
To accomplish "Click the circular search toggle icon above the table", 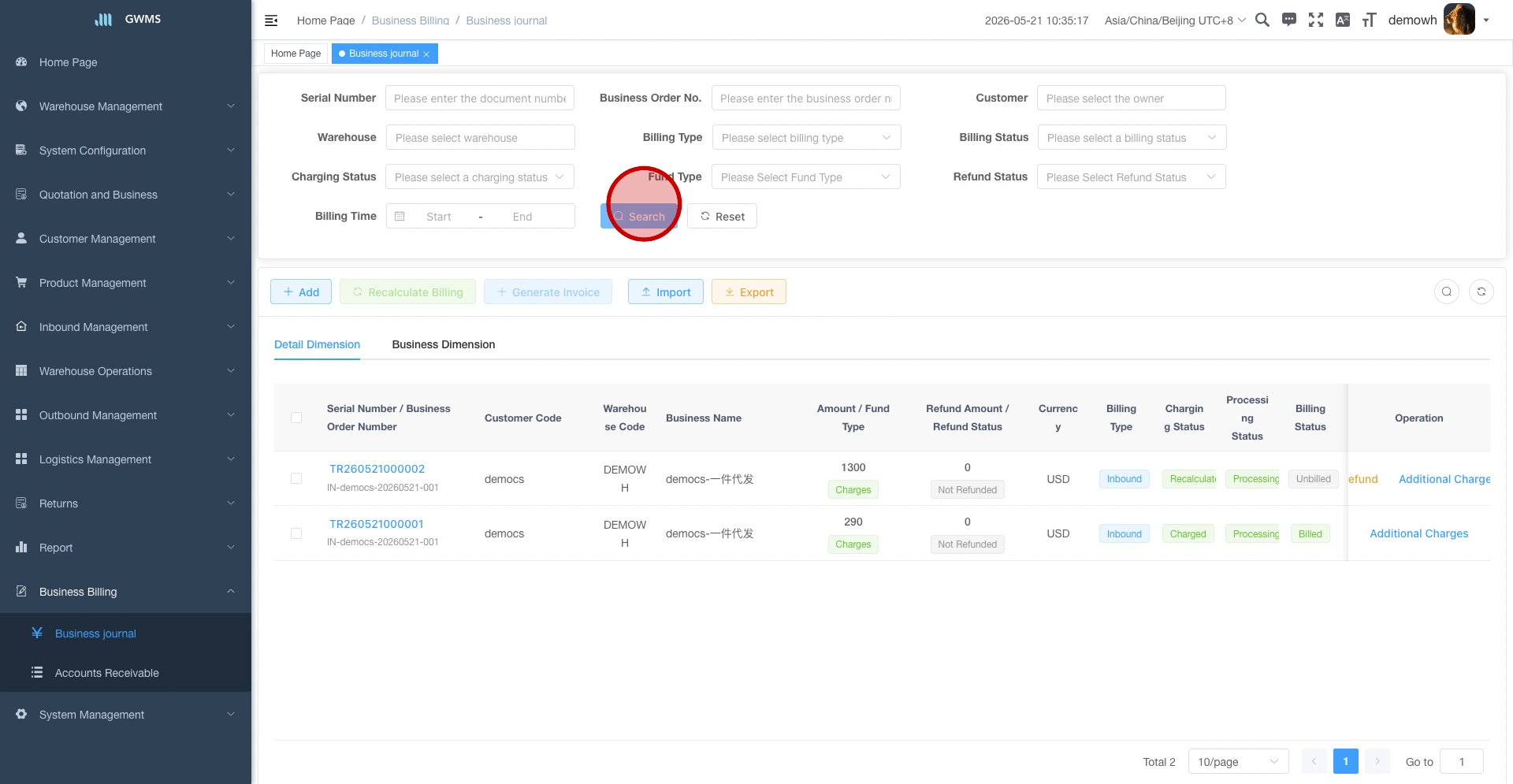I will (1447, 292).
